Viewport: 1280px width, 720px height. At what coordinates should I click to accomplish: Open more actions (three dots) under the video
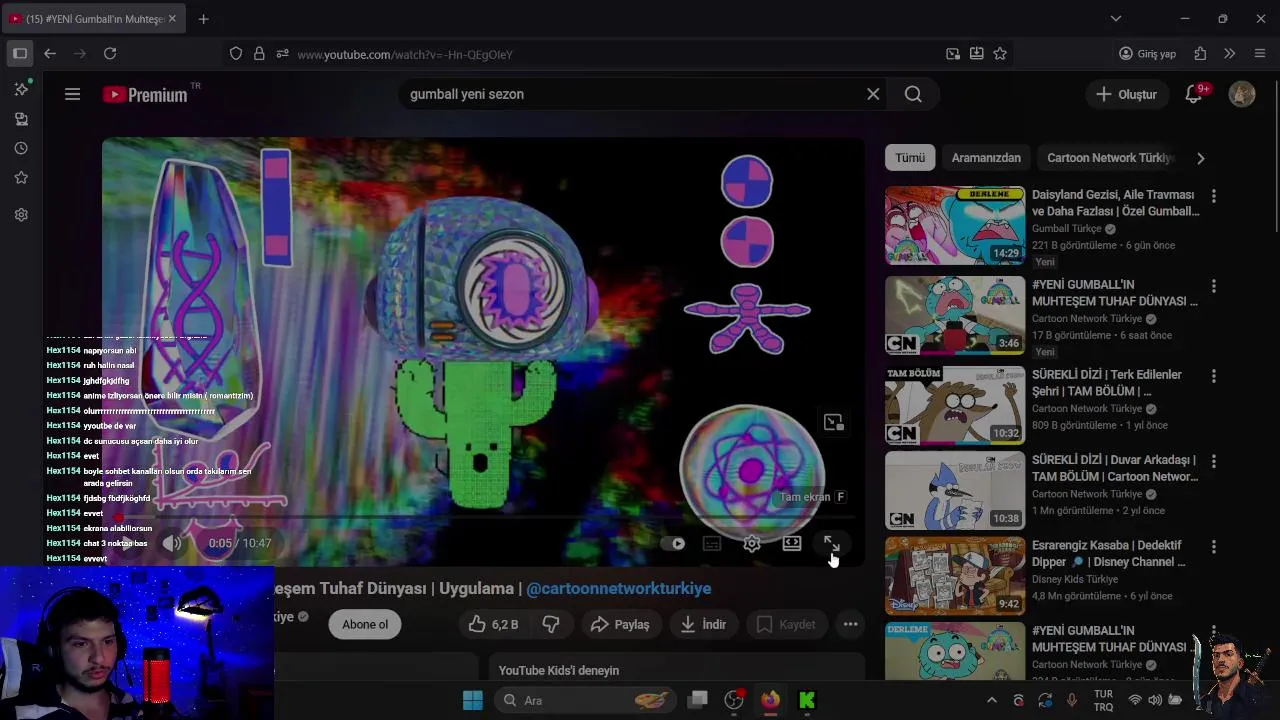point(850,624)
